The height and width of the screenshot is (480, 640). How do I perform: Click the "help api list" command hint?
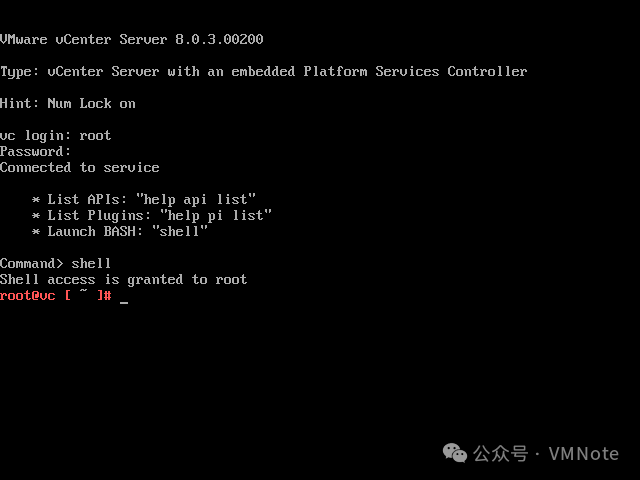[196, 200]
